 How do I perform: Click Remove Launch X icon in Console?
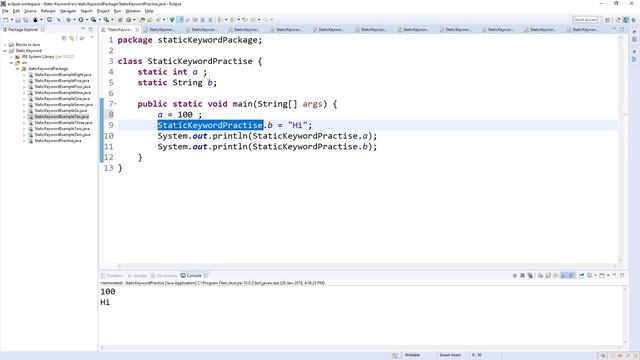[x=522, y=276]
